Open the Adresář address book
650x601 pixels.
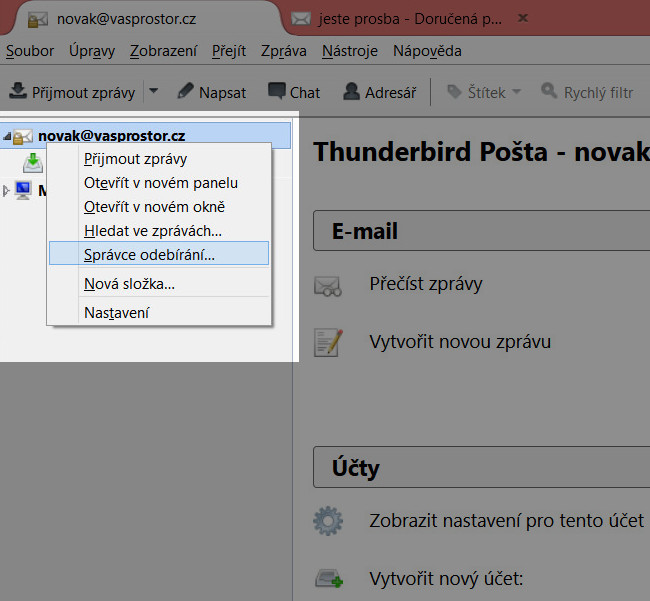pos(380,92)
